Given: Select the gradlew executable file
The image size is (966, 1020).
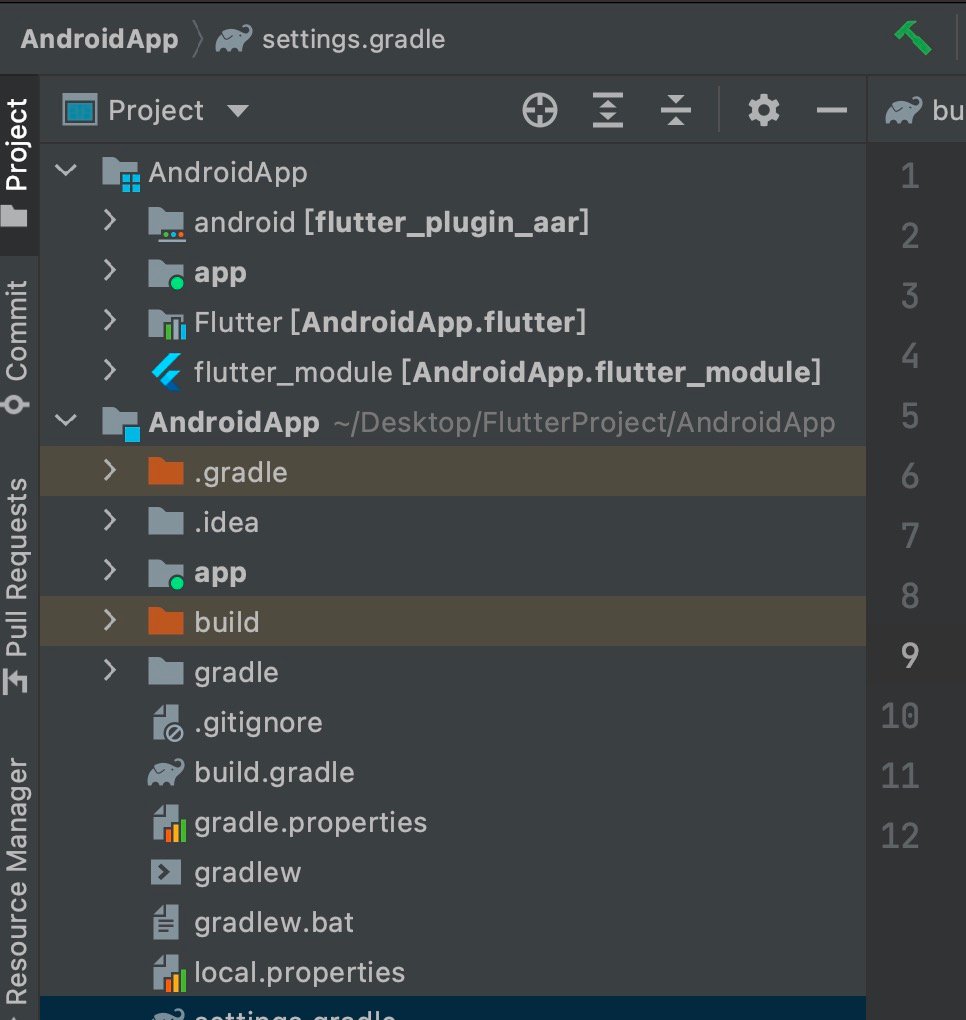Looking at the screenshot, I should pos(248,872).
